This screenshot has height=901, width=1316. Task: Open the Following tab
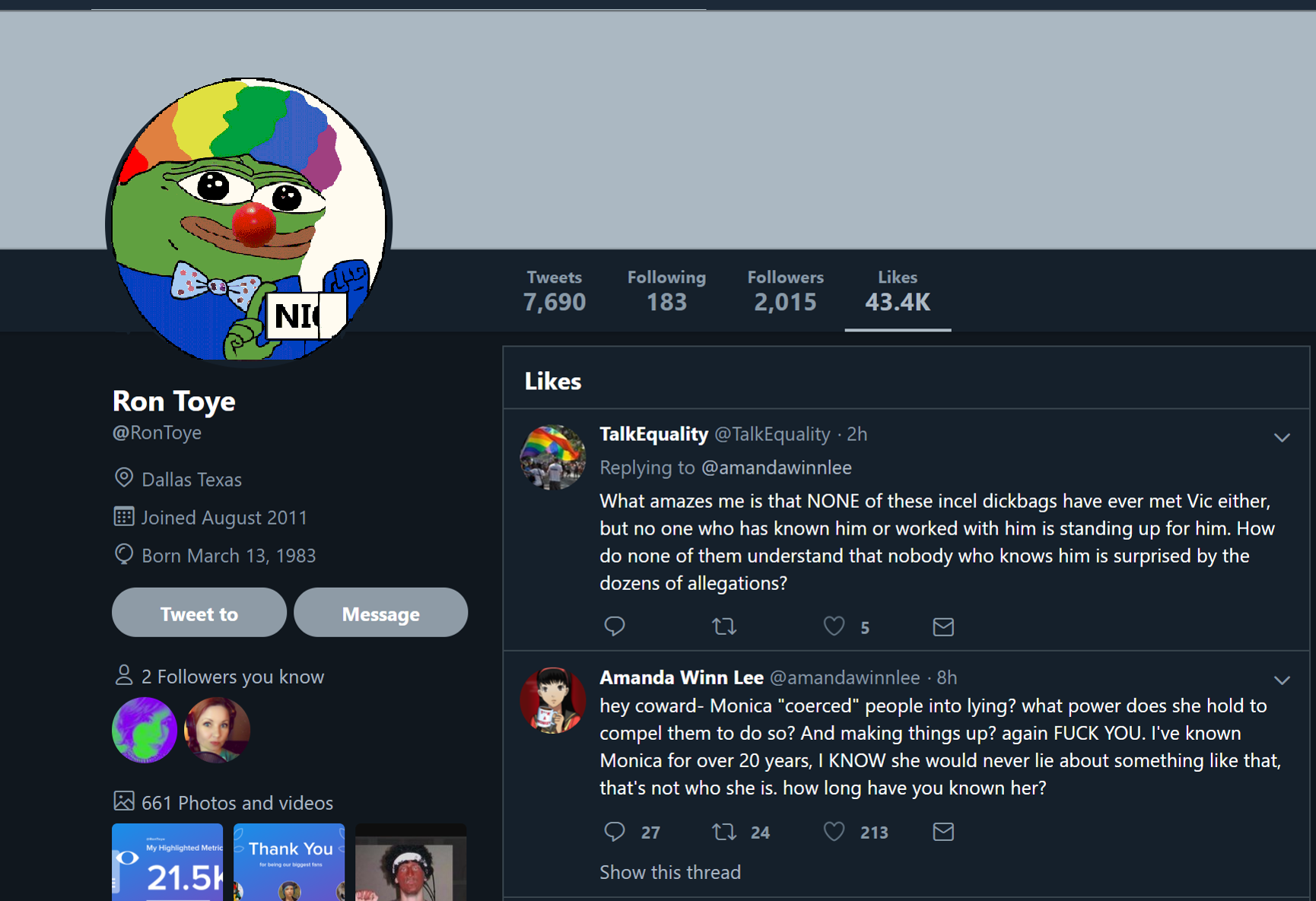click(666, 291)
